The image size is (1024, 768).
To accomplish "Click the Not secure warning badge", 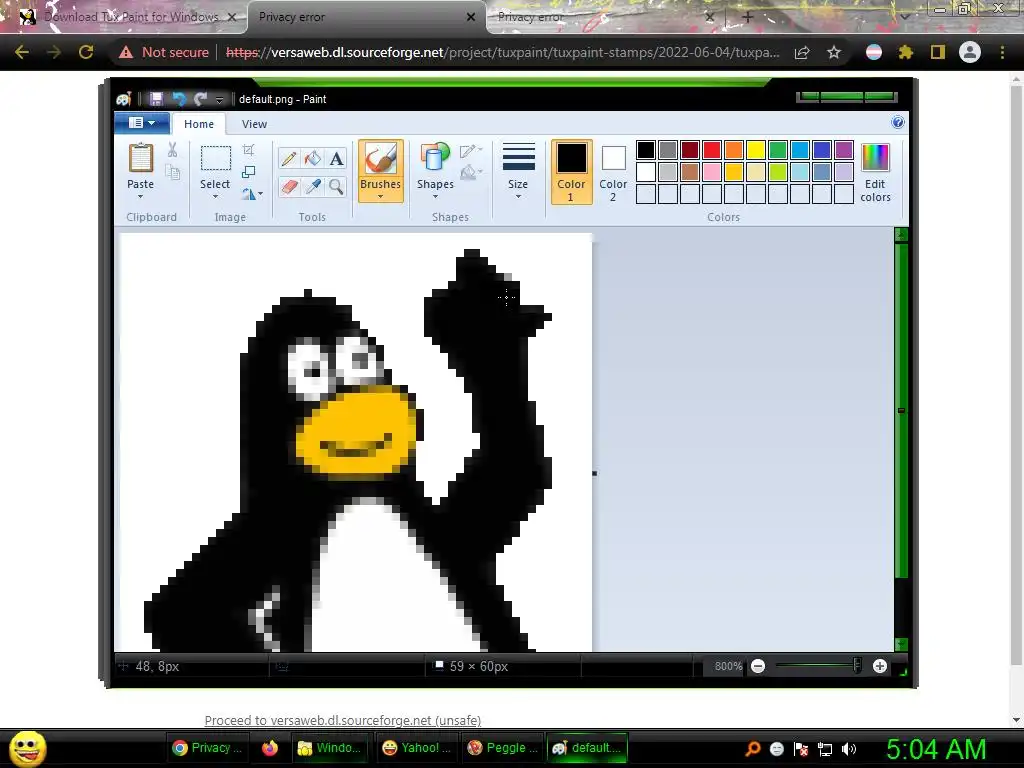I will 164,52.
